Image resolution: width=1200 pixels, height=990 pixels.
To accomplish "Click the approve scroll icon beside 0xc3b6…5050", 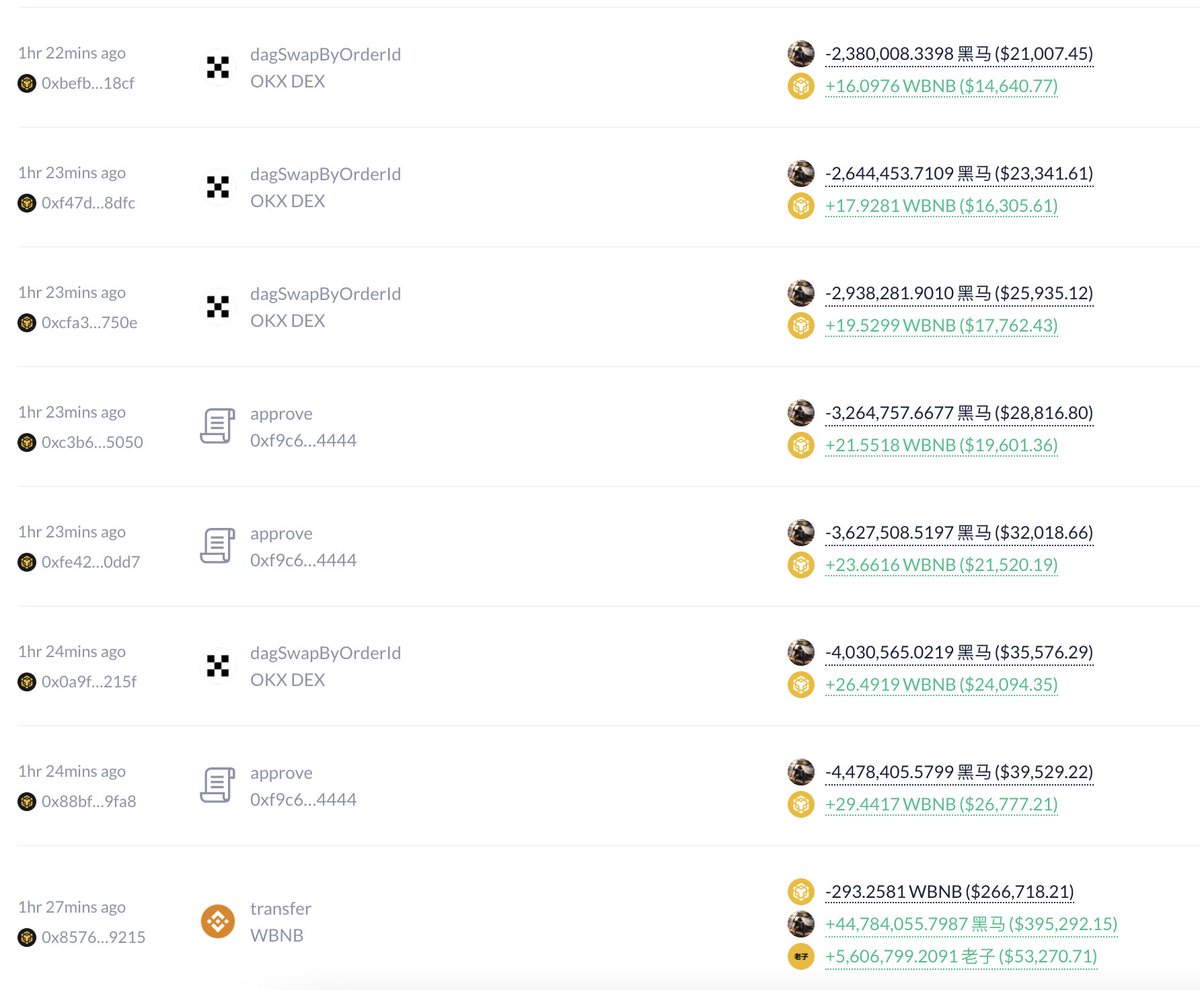I will [217, 426].
